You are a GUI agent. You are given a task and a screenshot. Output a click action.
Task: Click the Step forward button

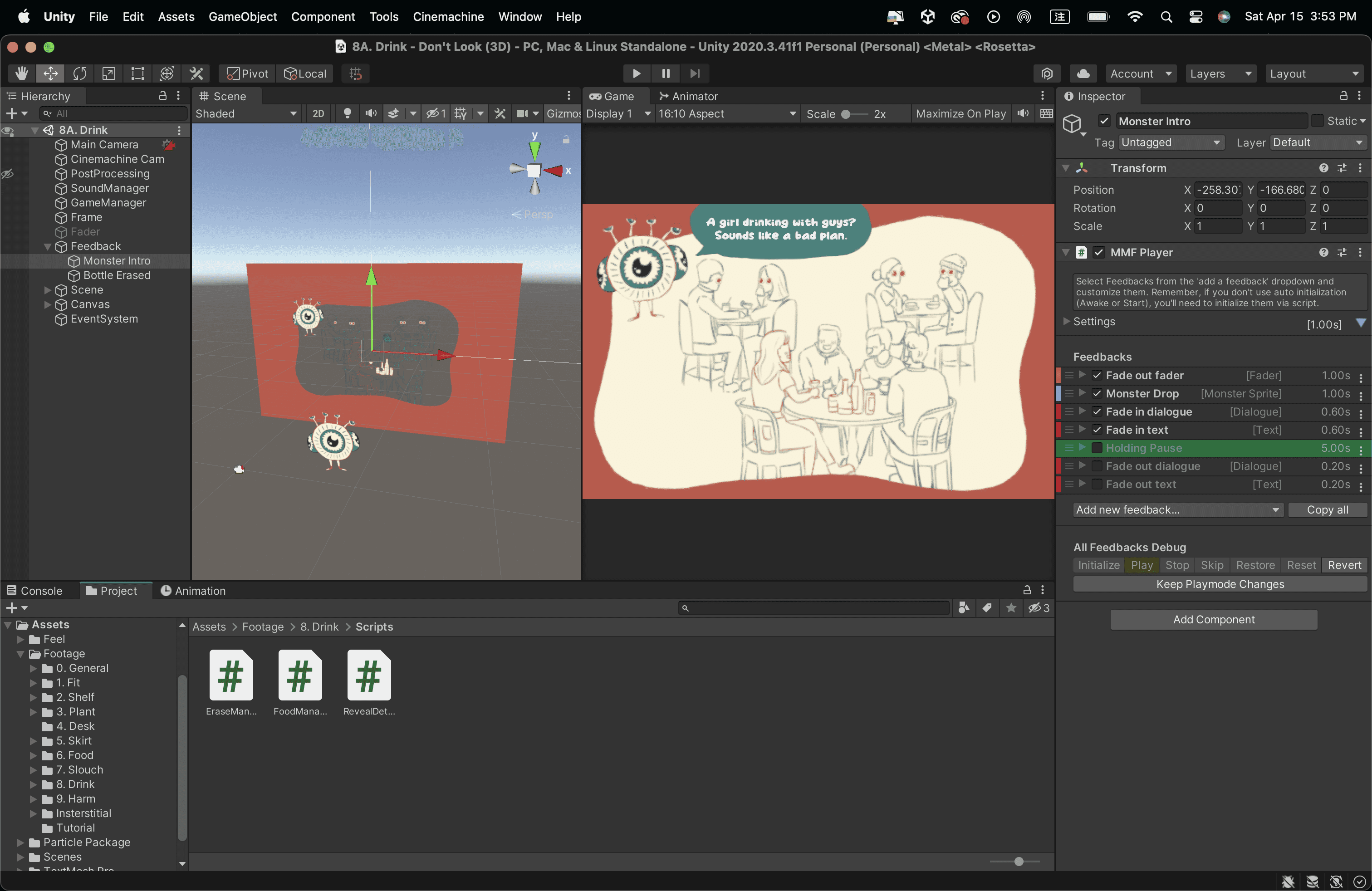(x=695, y=73)
